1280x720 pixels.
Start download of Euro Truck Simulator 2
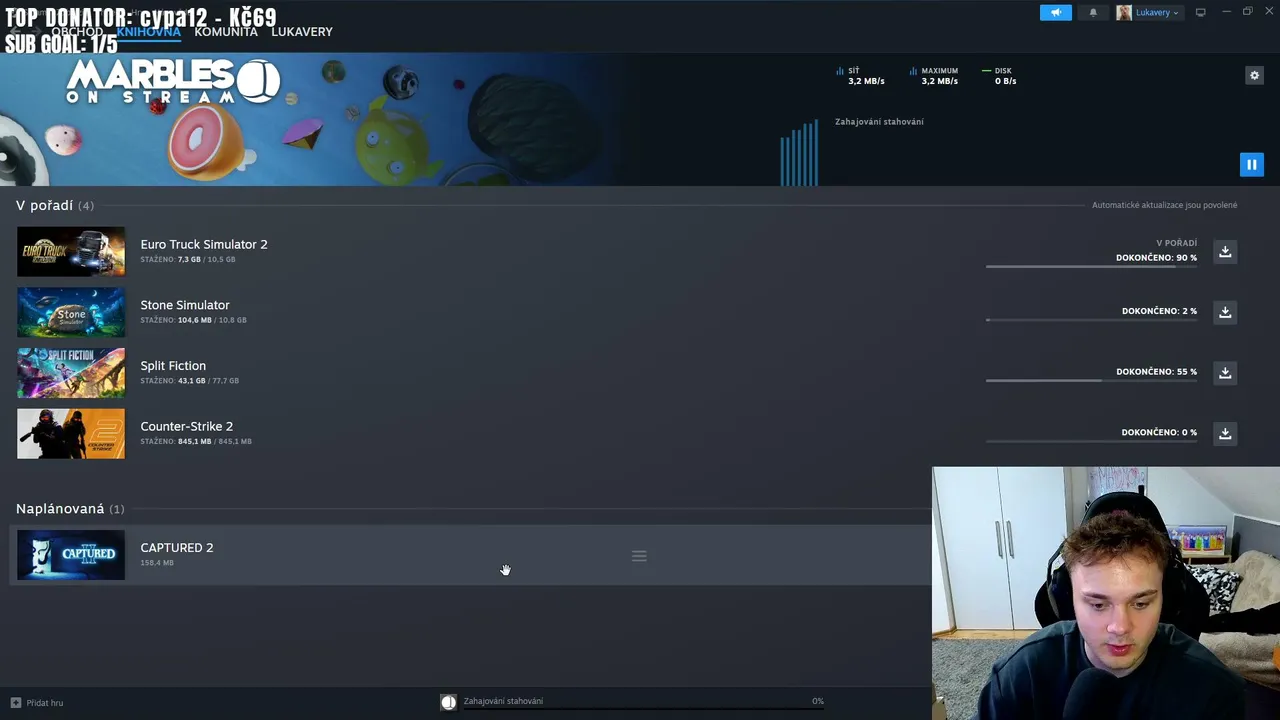(x=1225, y=251)
